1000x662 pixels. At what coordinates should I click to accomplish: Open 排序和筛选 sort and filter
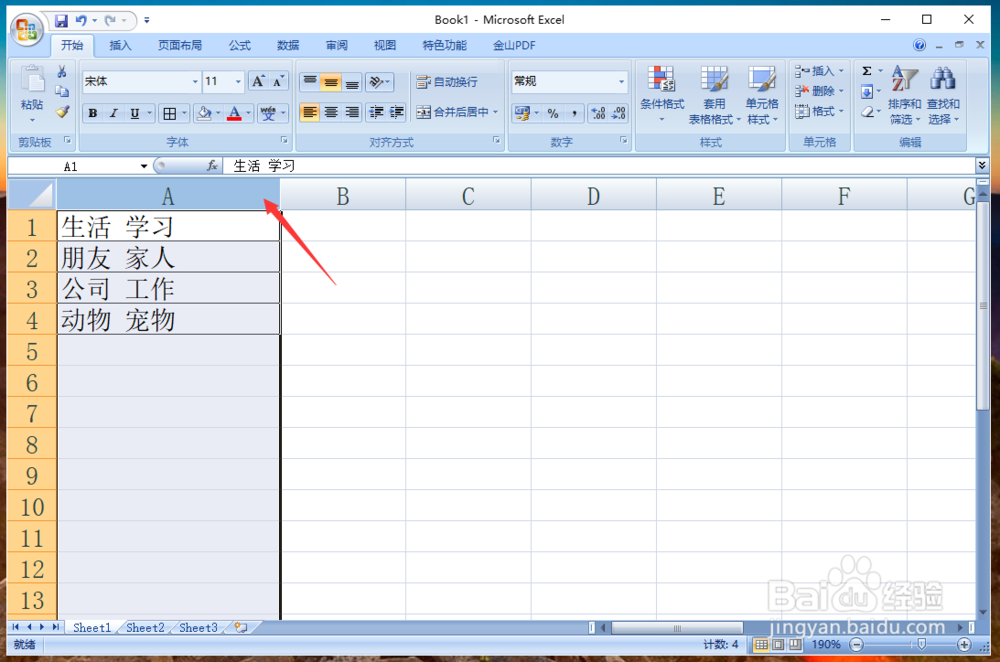coord(904,94)
